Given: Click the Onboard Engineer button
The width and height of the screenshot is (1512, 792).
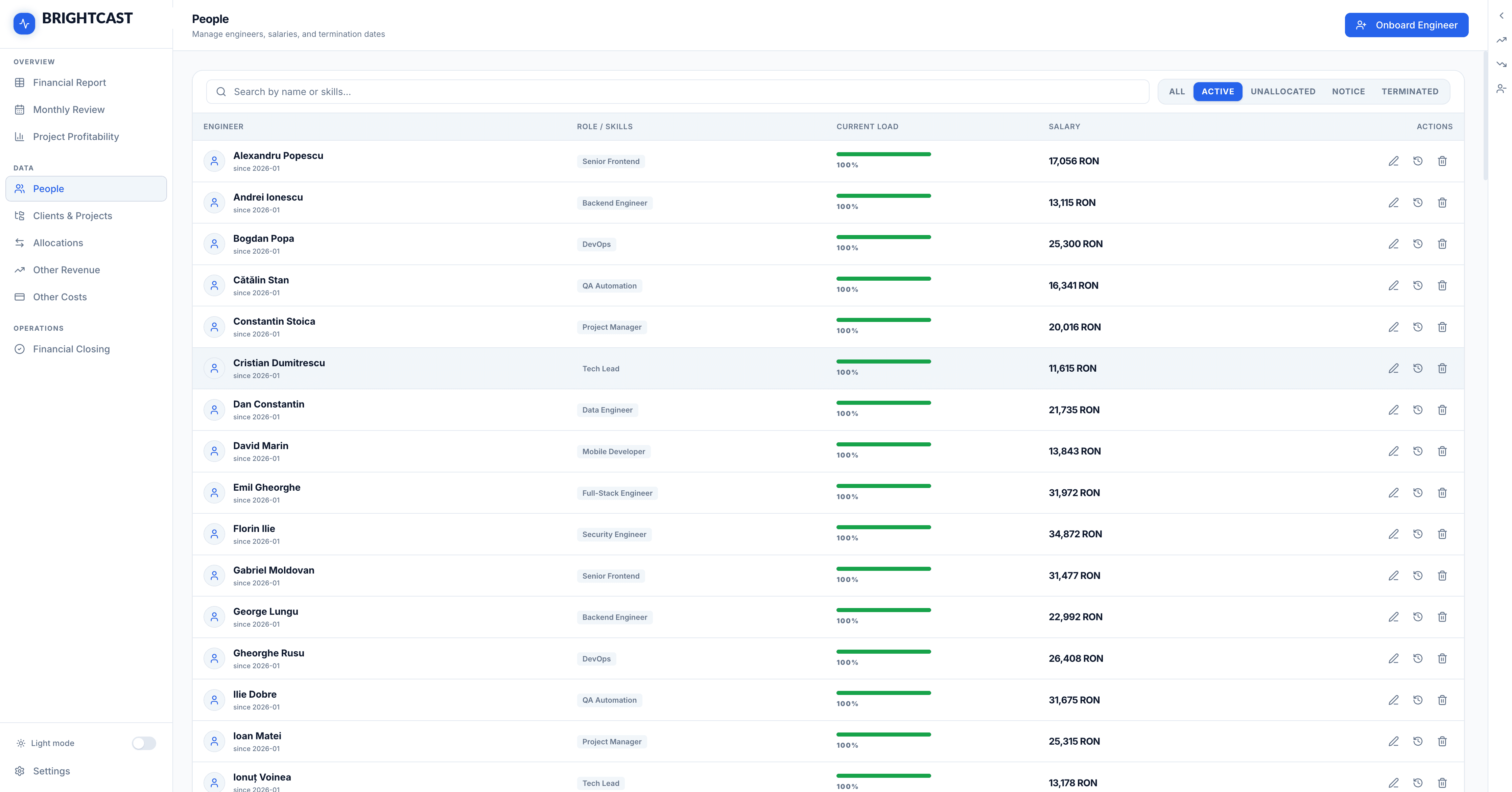Looking at the screenshot, I should [x=1406, y=25].
